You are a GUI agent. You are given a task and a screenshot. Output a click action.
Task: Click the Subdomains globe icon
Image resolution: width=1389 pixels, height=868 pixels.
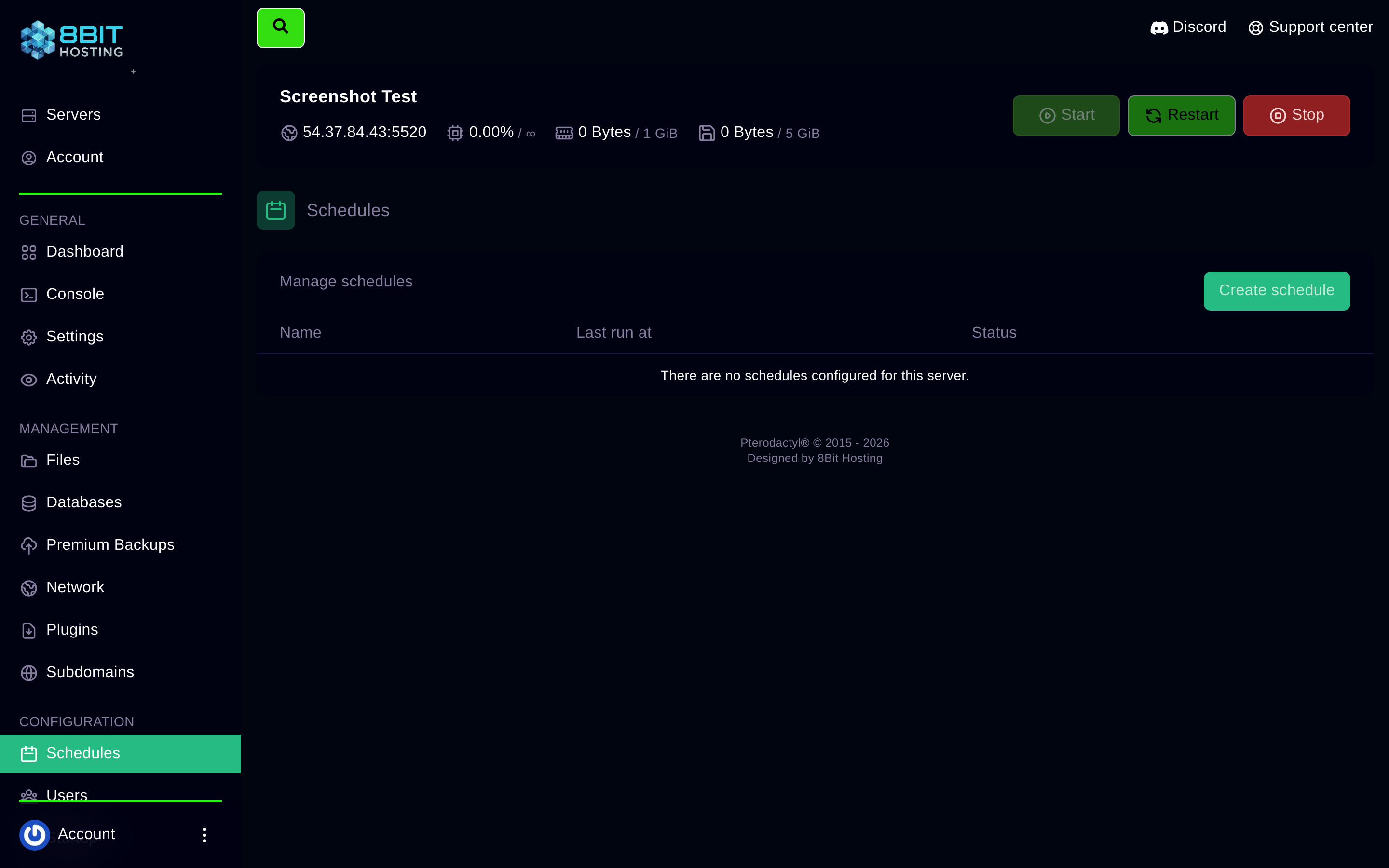pos(29,673)
